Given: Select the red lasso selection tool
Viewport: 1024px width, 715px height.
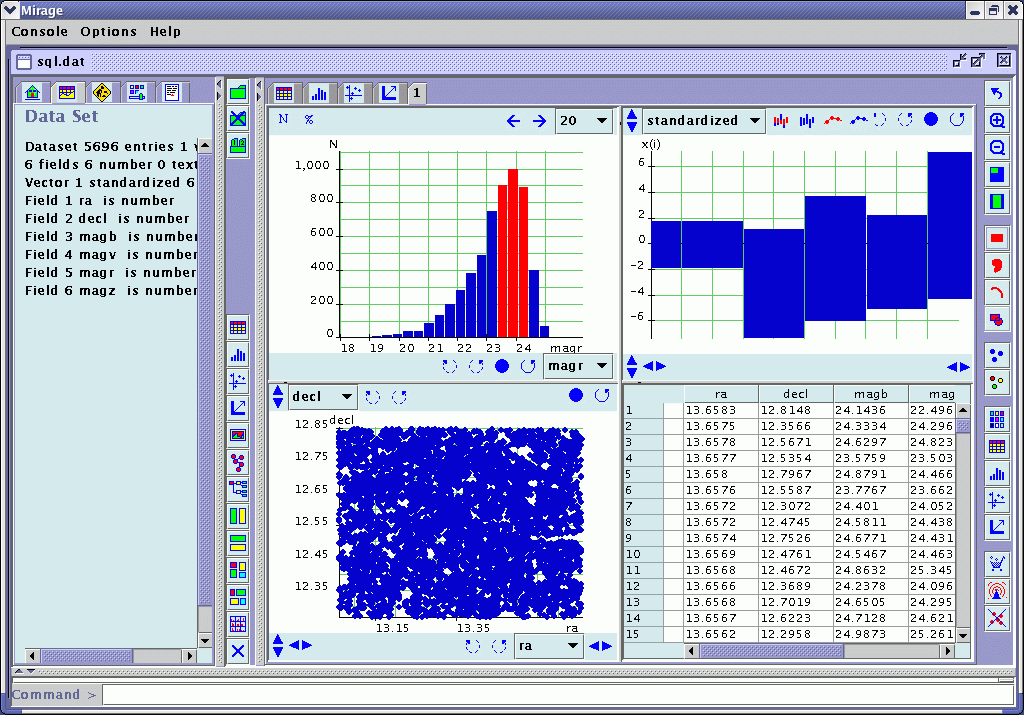Looking at the screenshot, I should pyautogui.click(x=997, y=265).
